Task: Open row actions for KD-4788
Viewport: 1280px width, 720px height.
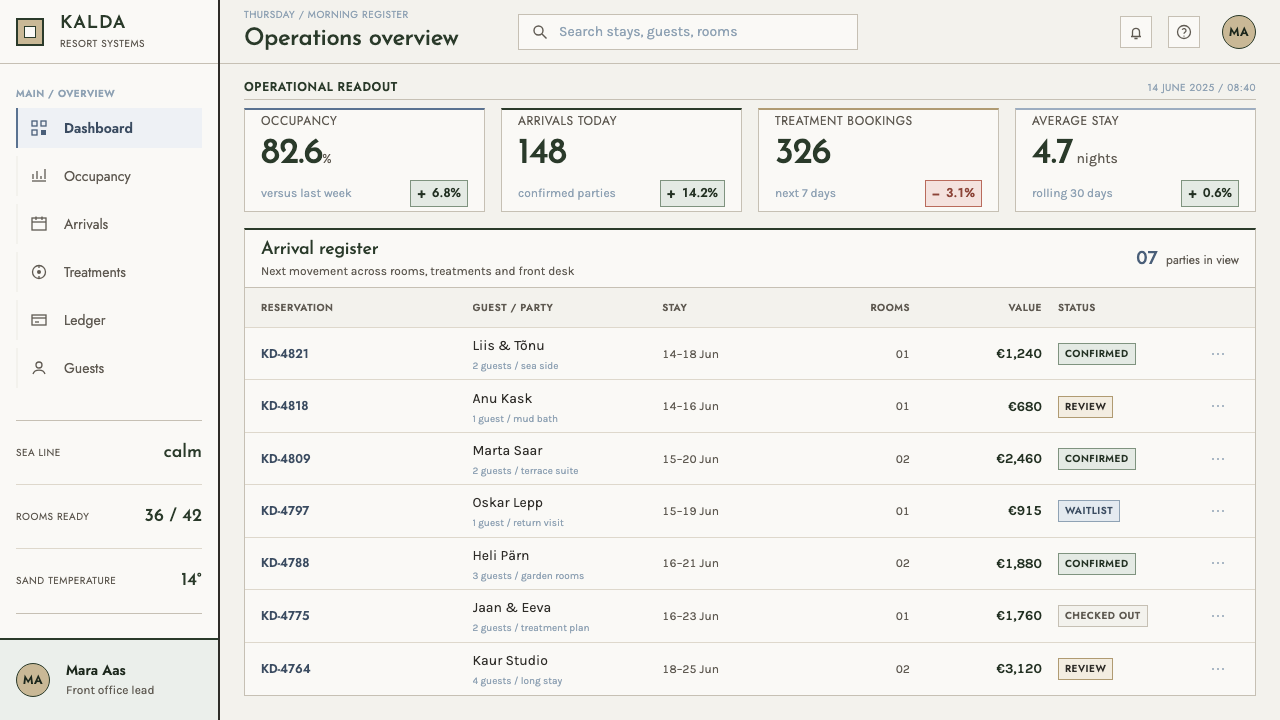Action: (x=1218, y=563)
